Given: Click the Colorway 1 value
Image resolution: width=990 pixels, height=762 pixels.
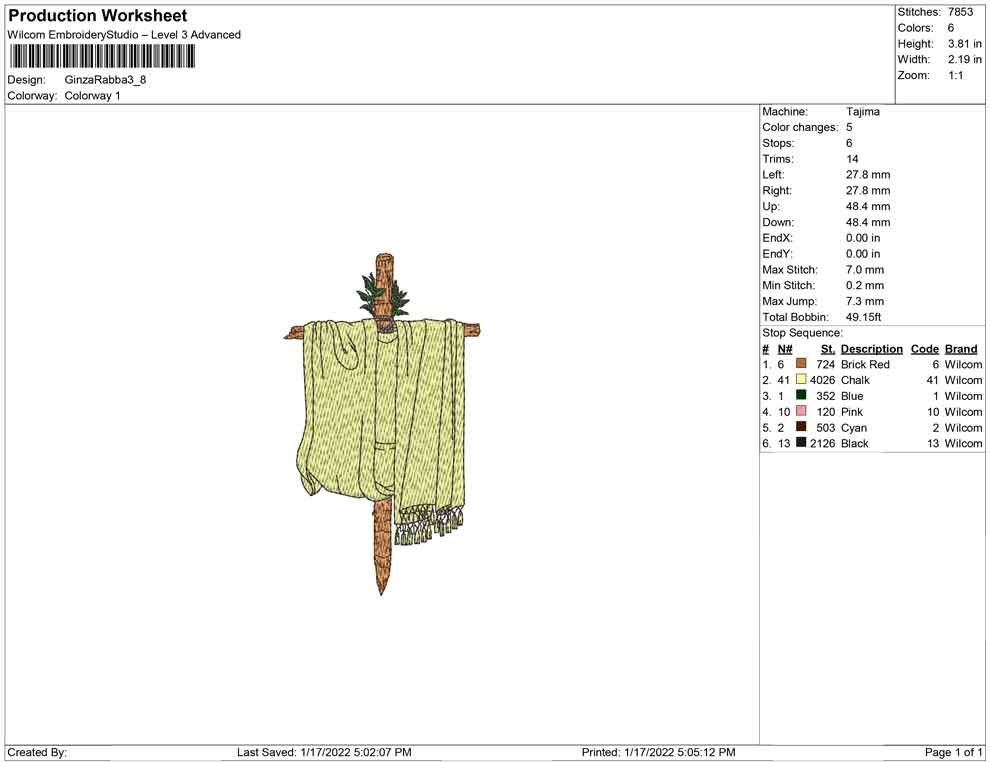Looking at the screenshot, I should [92, 96].
